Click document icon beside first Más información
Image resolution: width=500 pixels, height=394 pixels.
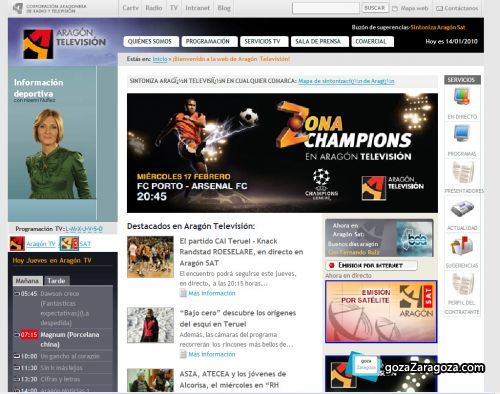tap(183, 293)
